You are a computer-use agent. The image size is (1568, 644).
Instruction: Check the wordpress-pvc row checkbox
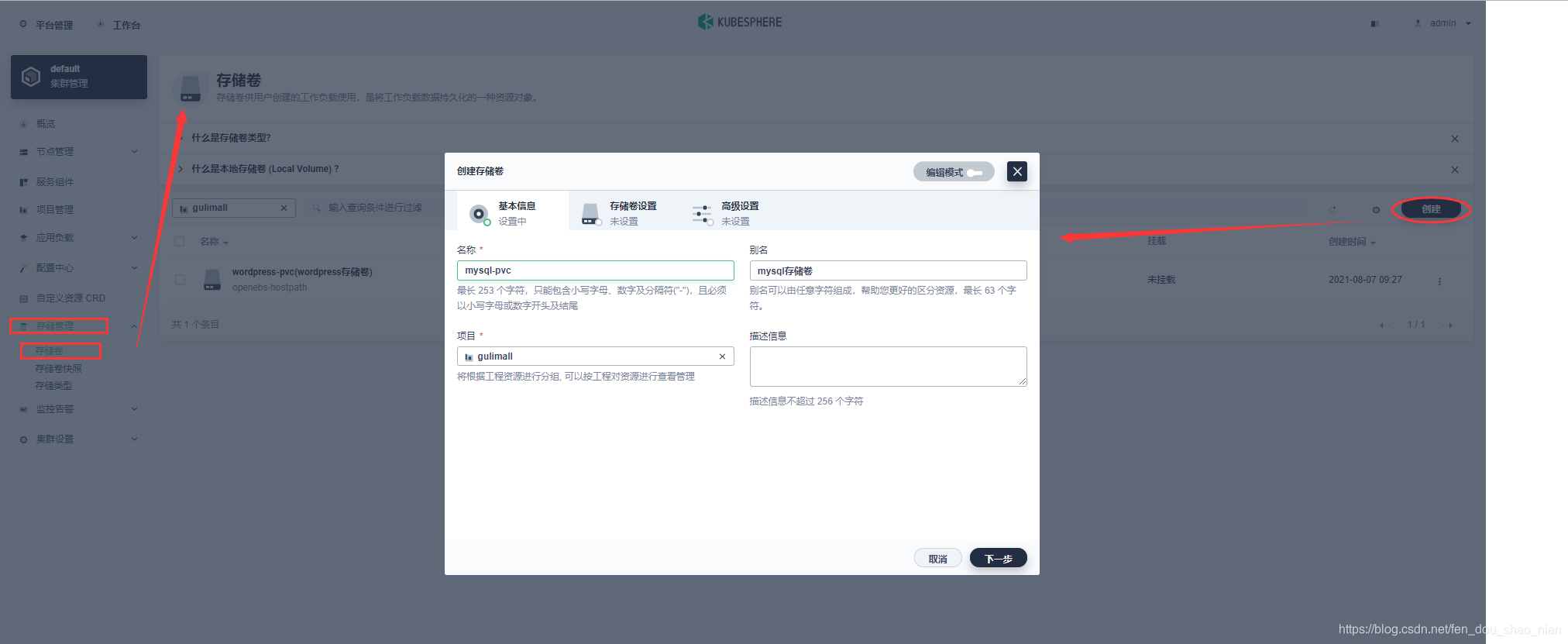pos(180,280)
